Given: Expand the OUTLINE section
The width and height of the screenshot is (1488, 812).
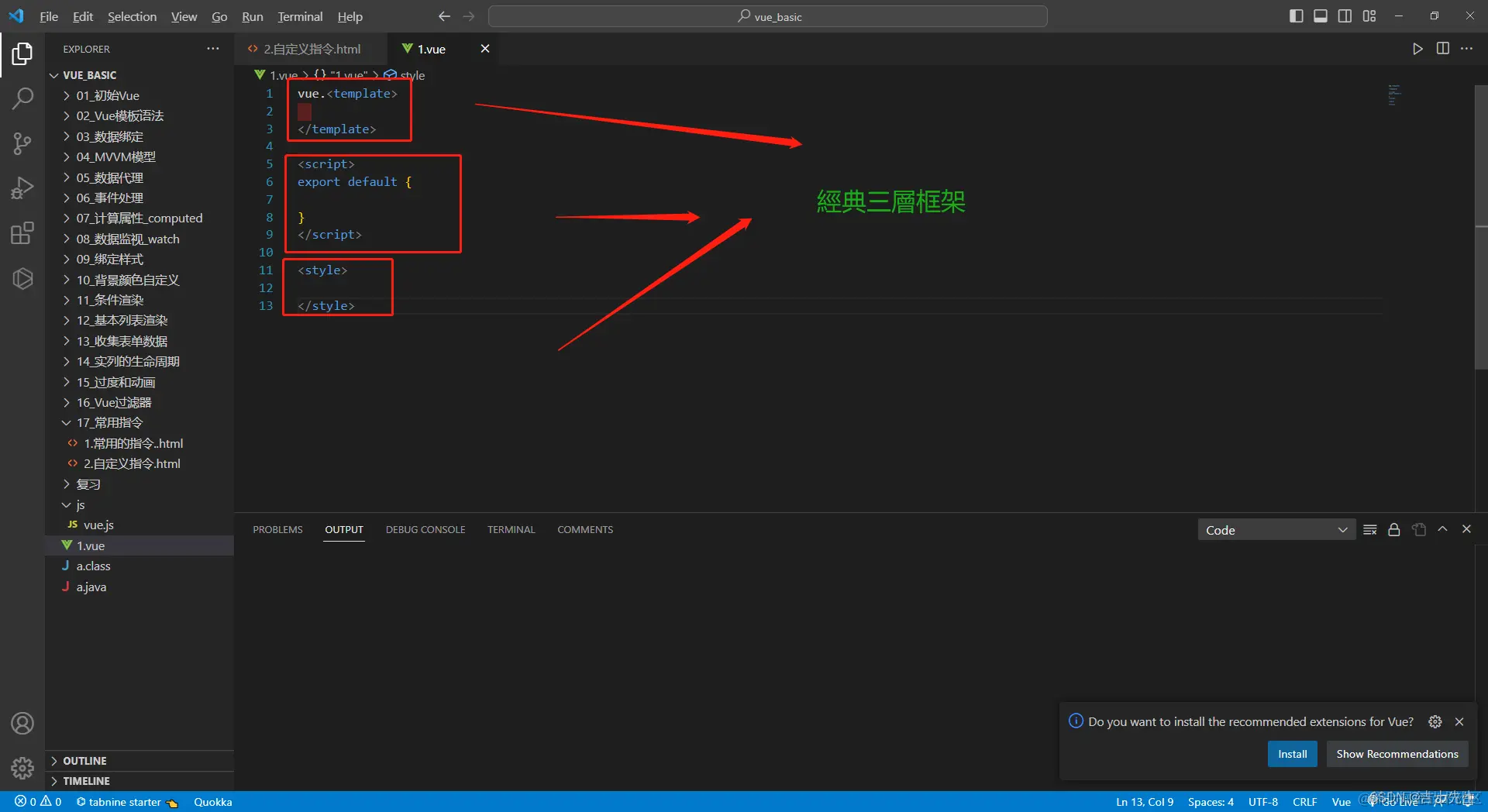Looking at the screenshot, I should coord(139,761).
